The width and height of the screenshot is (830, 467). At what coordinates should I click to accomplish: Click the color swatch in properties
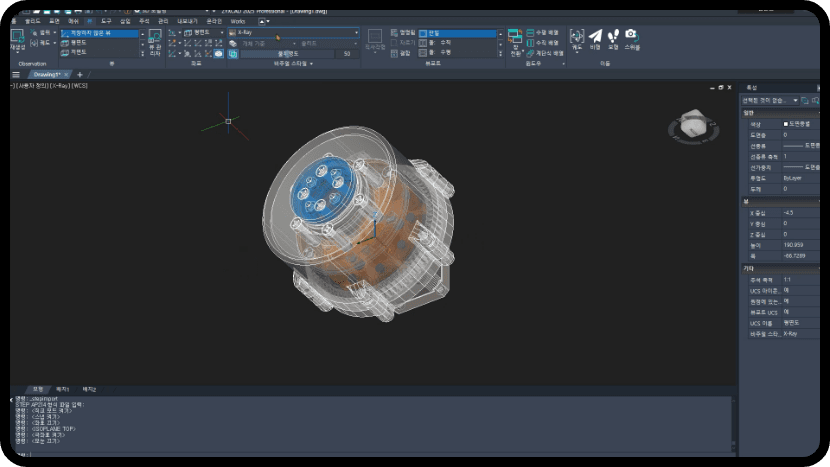click(786, 123)
